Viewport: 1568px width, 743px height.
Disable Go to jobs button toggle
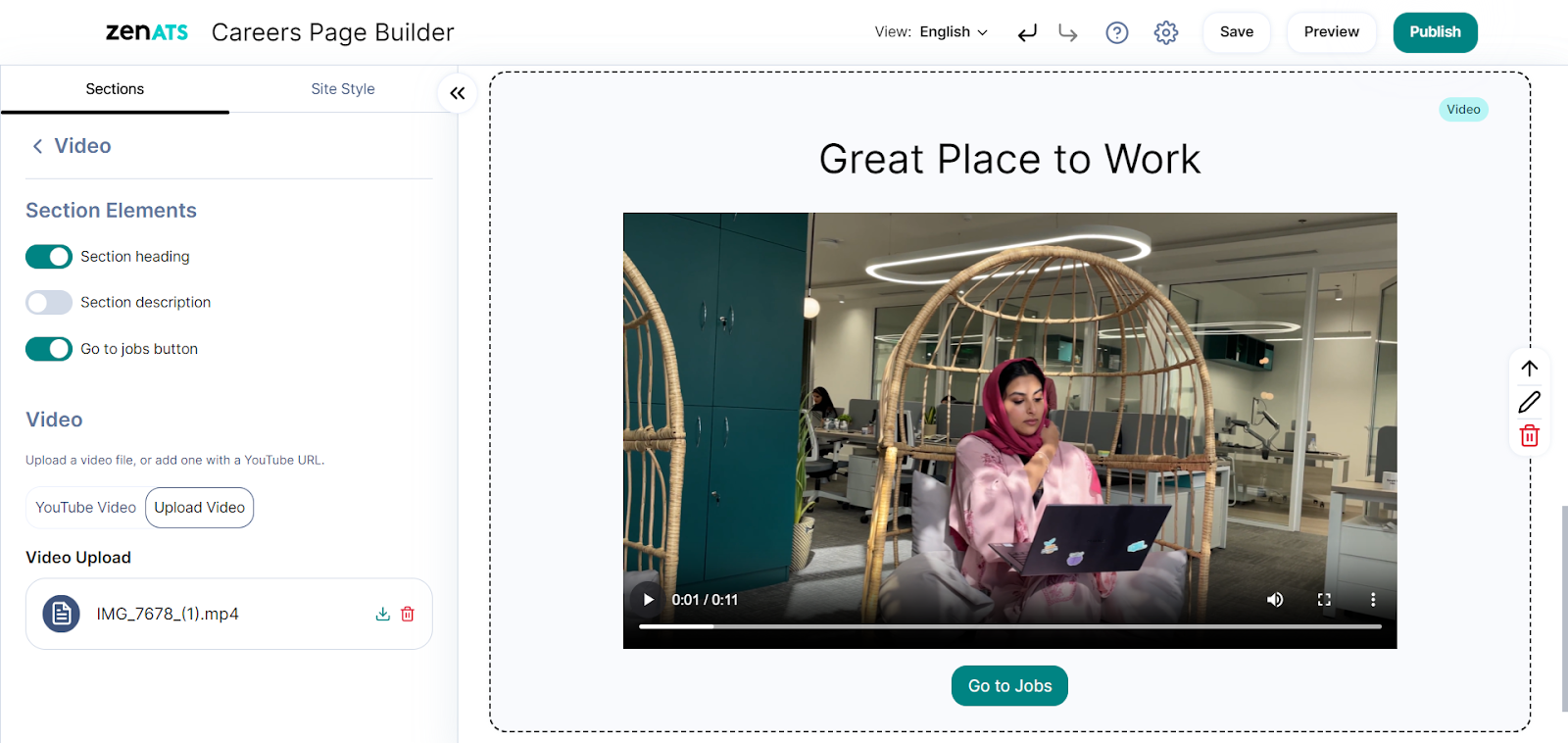(x=49, y=349)
